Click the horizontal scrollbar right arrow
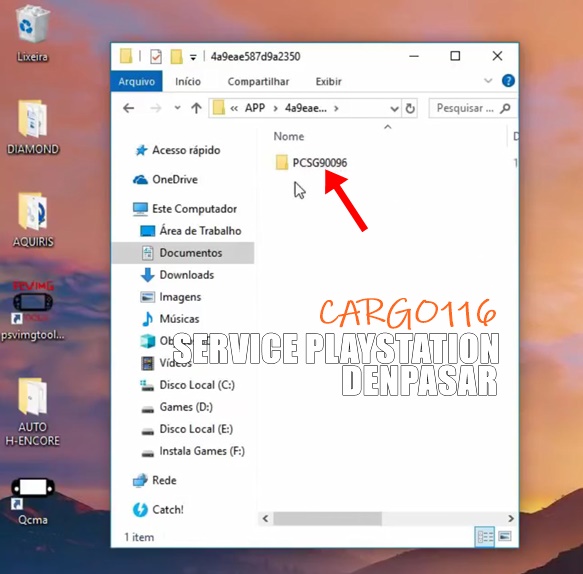 click(510, 518)
